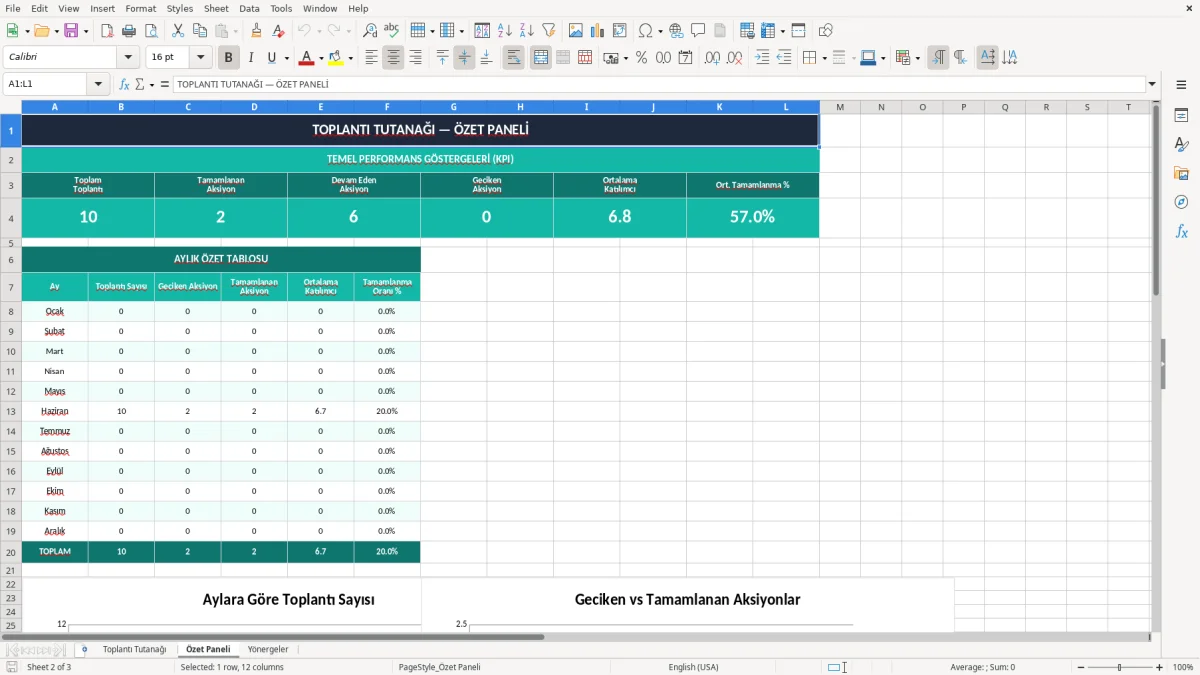This screenshot has height=675, width=1200.
Task: Insert a comment icon
Action: 698,31
